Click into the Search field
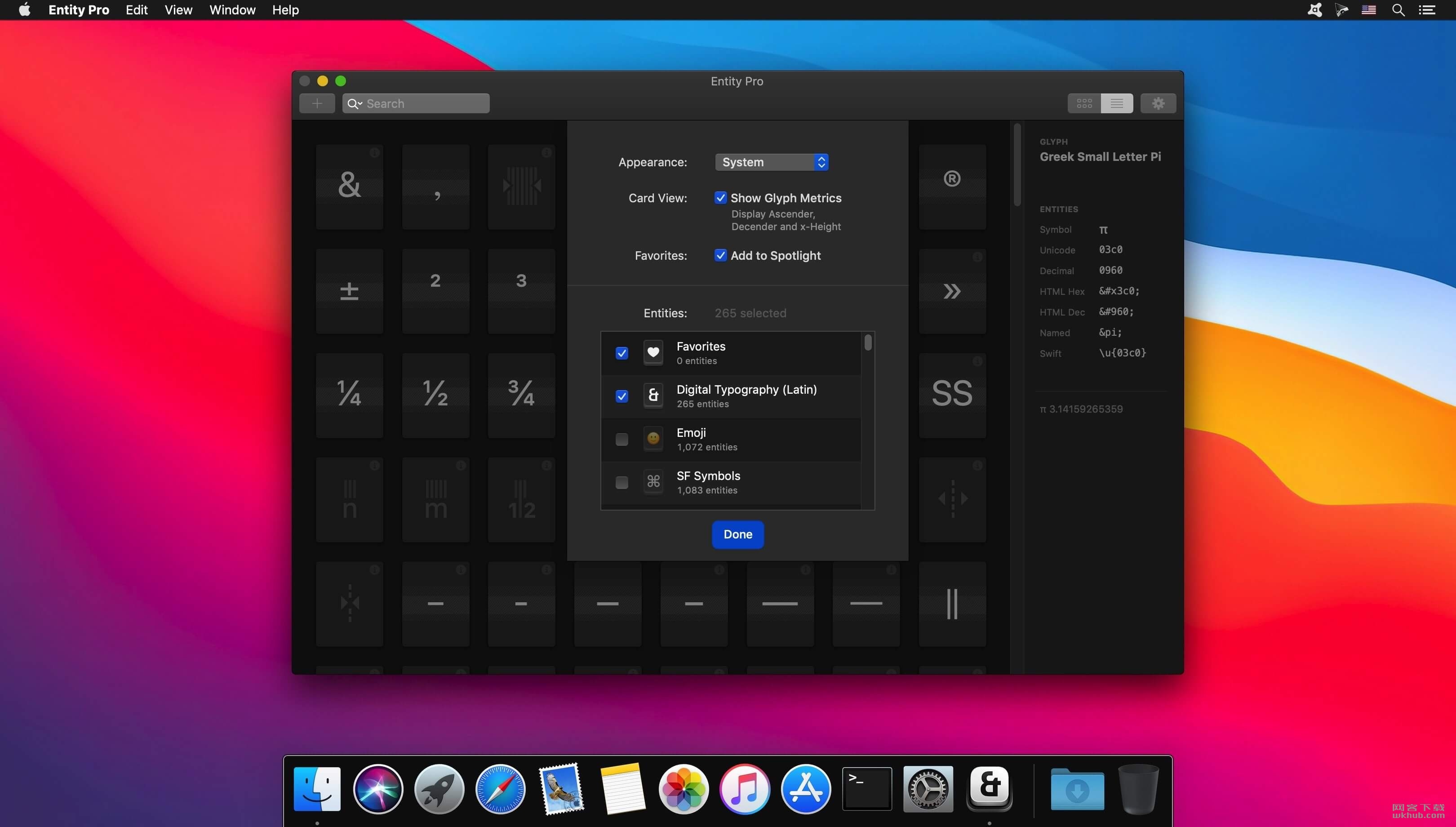This screenshot has height=827, width=1456. coord(416,103)
